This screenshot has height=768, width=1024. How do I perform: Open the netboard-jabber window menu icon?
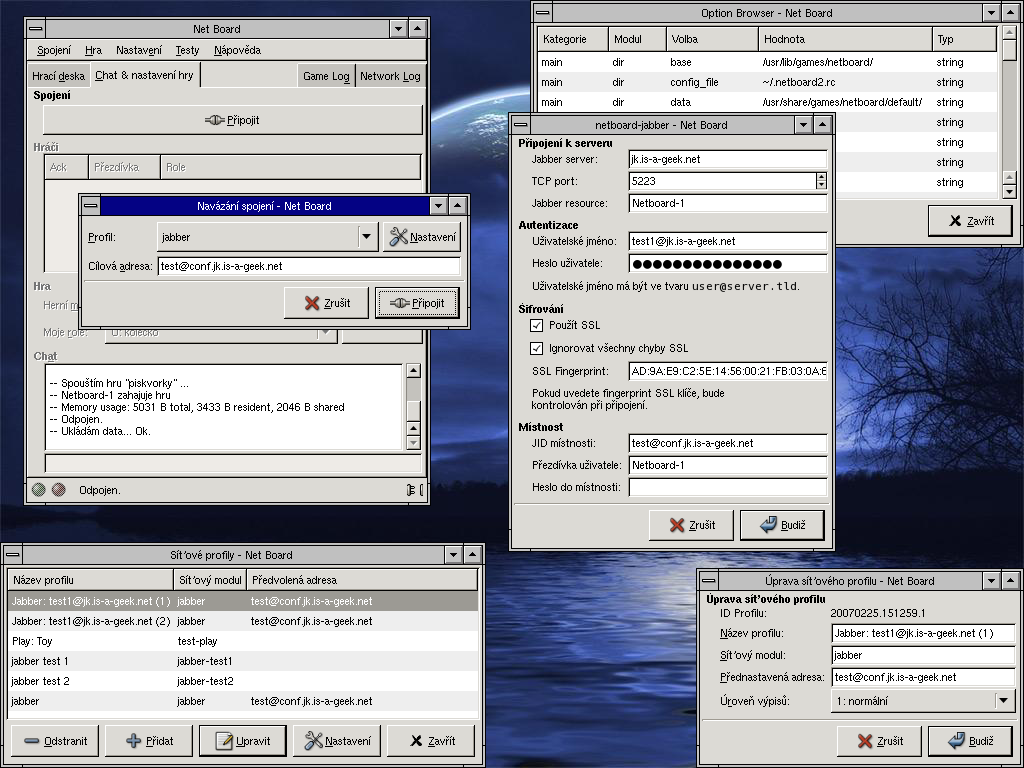coord(520,125)
